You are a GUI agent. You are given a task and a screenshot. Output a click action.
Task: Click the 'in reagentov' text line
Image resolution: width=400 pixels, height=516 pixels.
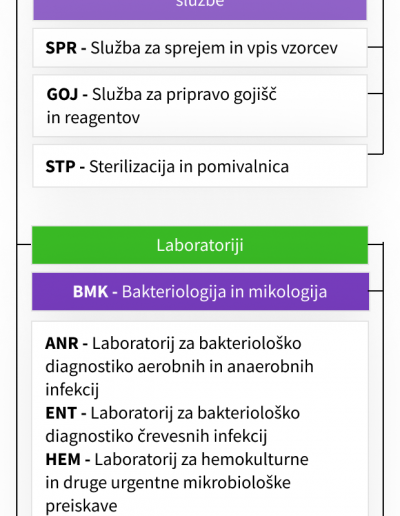[93, 118]
